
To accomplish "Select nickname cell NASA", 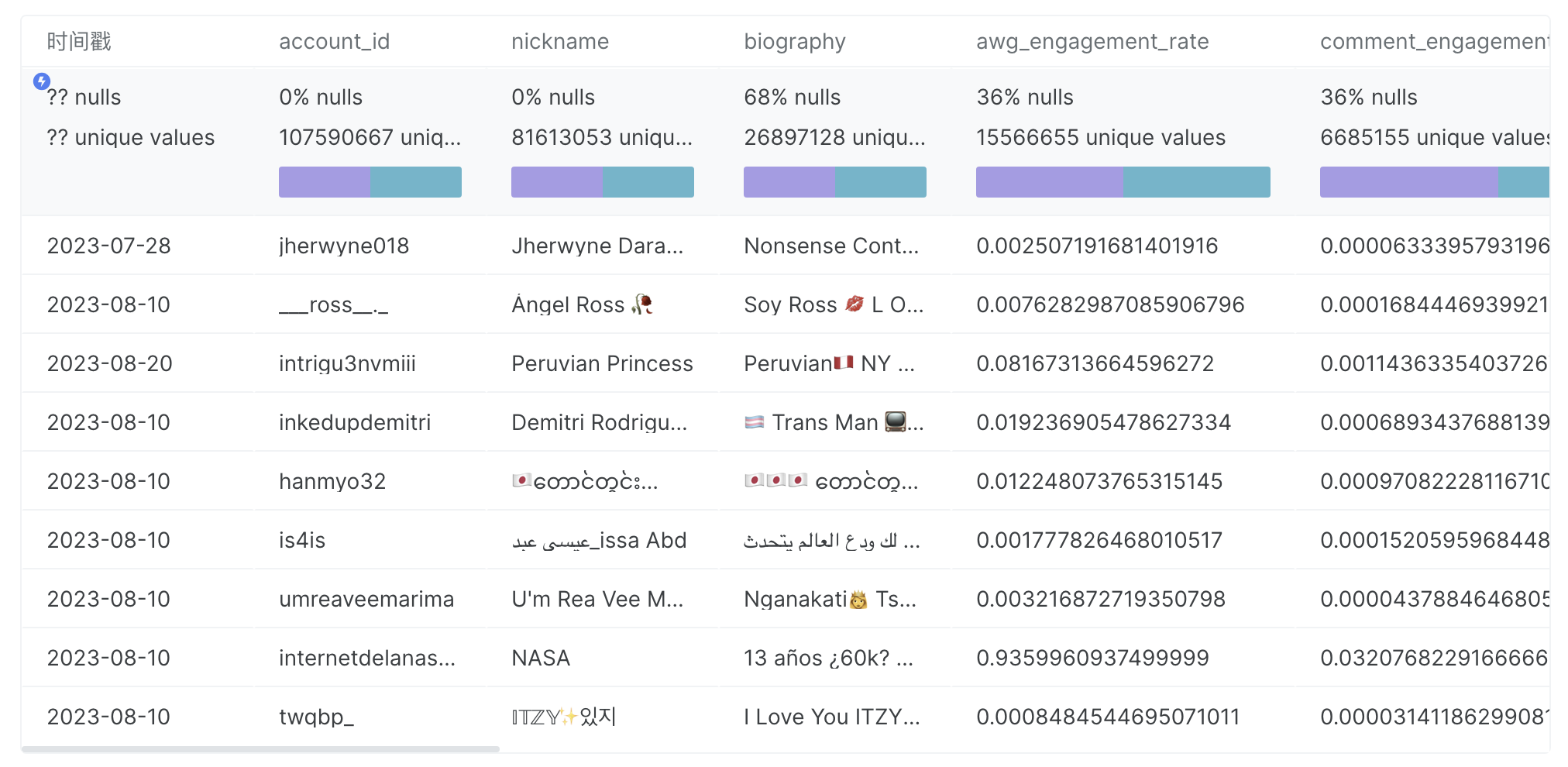I will point(541,658).
